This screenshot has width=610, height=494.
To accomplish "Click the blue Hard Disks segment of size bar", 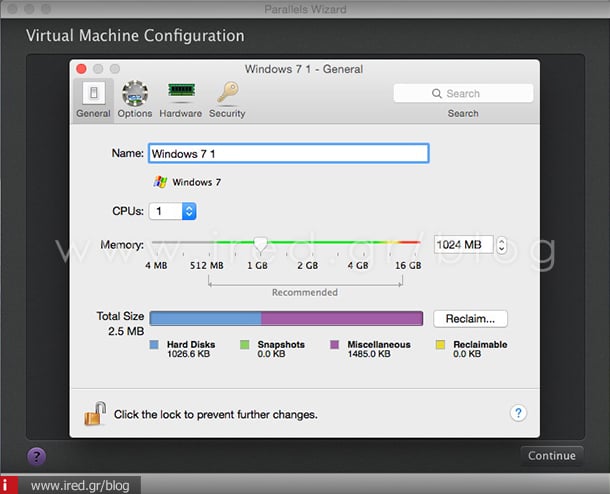I will pyautogui.click(x=205, y=318).
